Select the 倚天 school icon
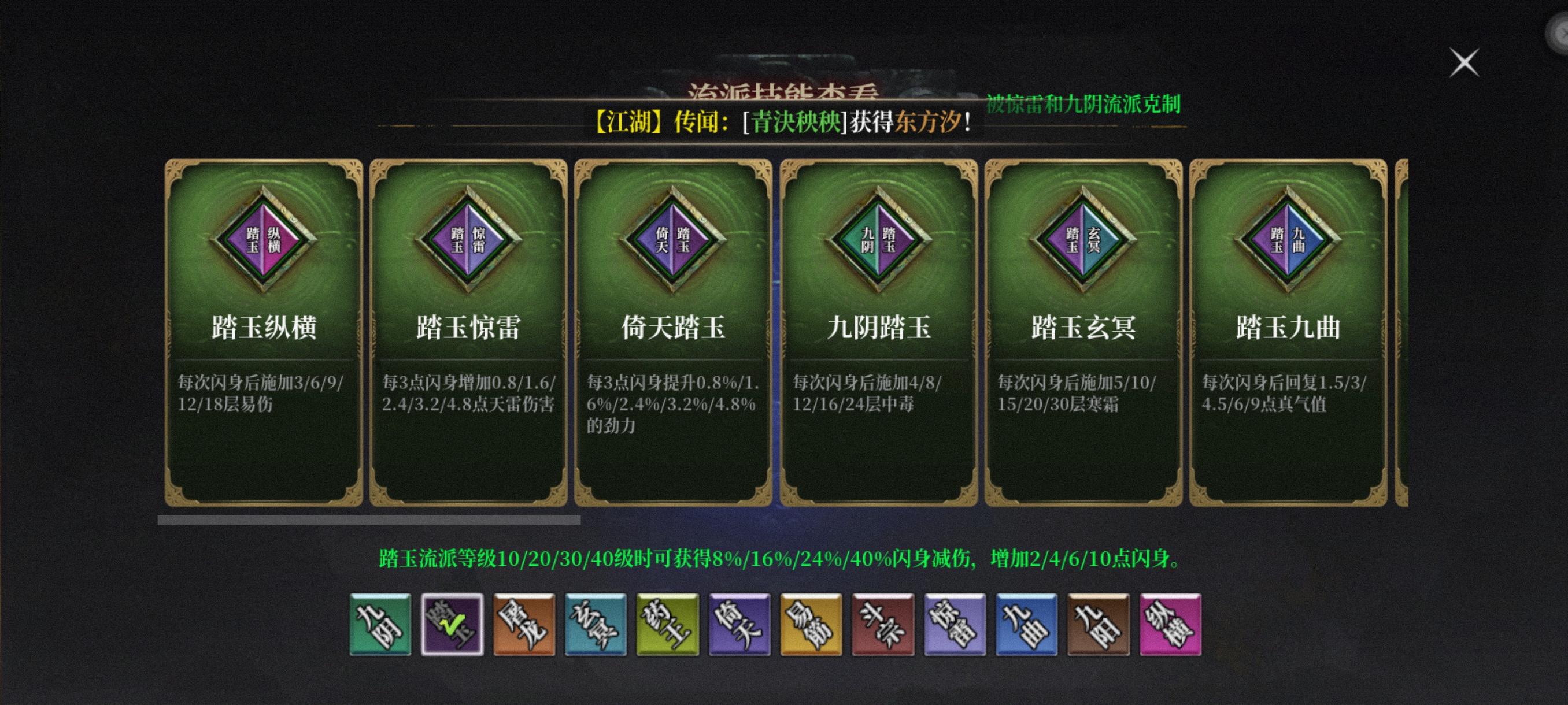 739,625
